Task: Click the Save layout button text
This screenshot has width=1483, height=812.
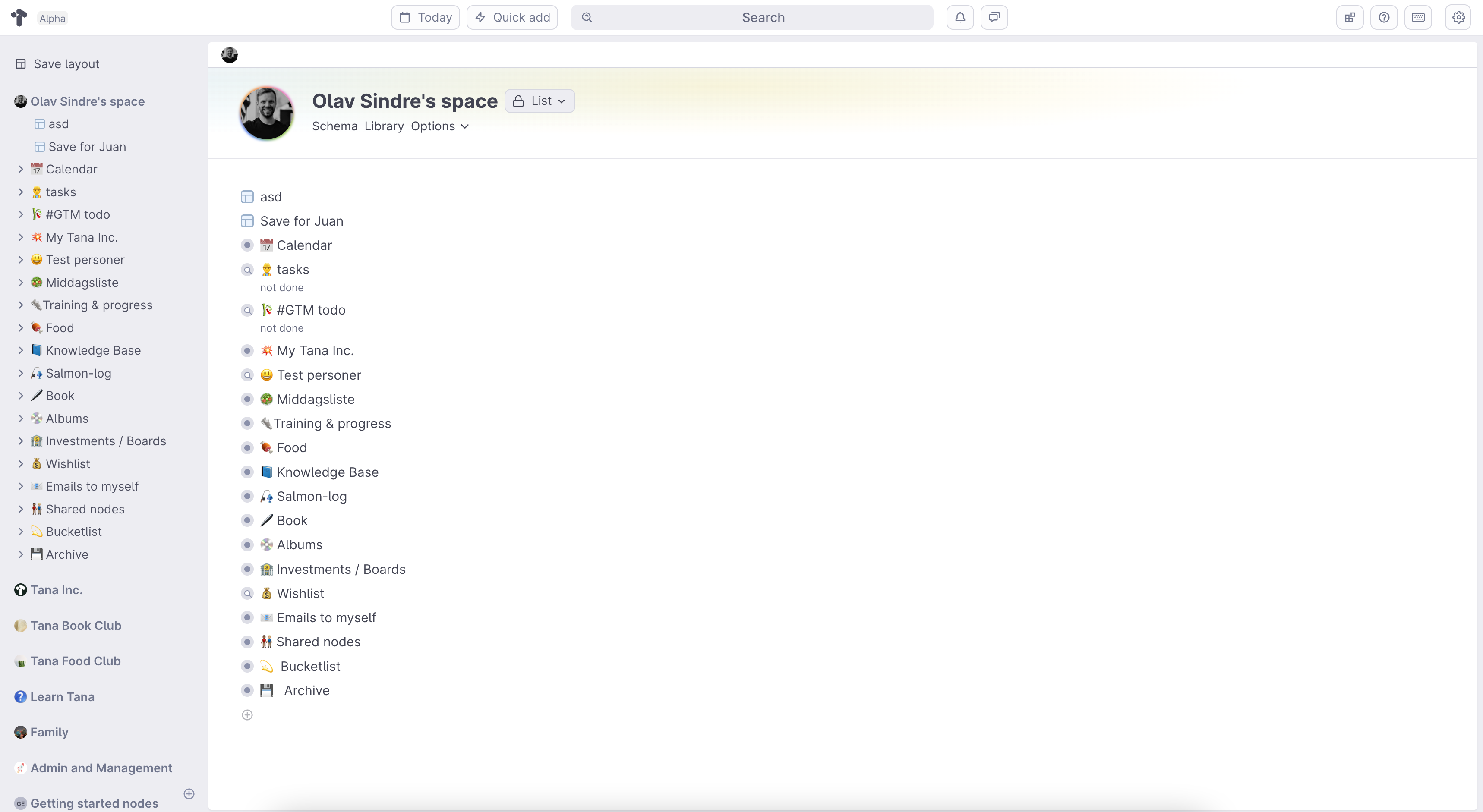Action: [x=66, y=64]
